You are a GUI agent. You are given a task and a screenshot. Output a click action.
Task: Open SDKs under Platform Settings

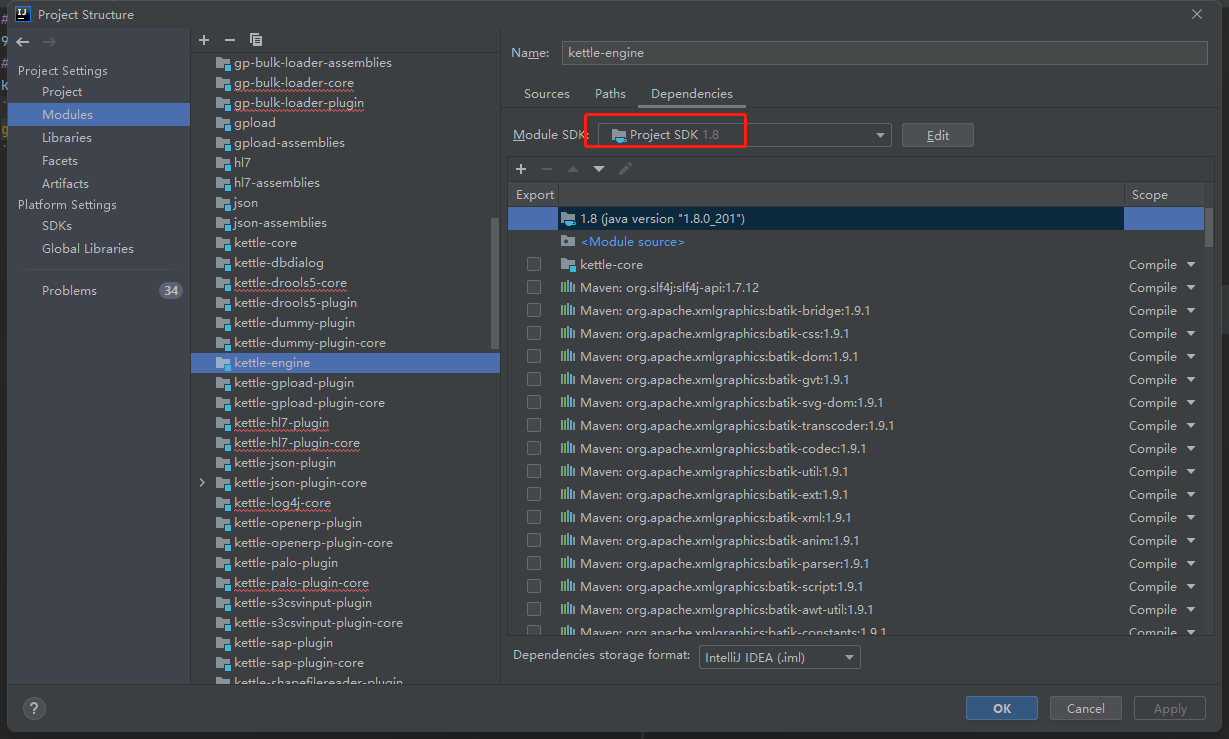click(57, 226)
